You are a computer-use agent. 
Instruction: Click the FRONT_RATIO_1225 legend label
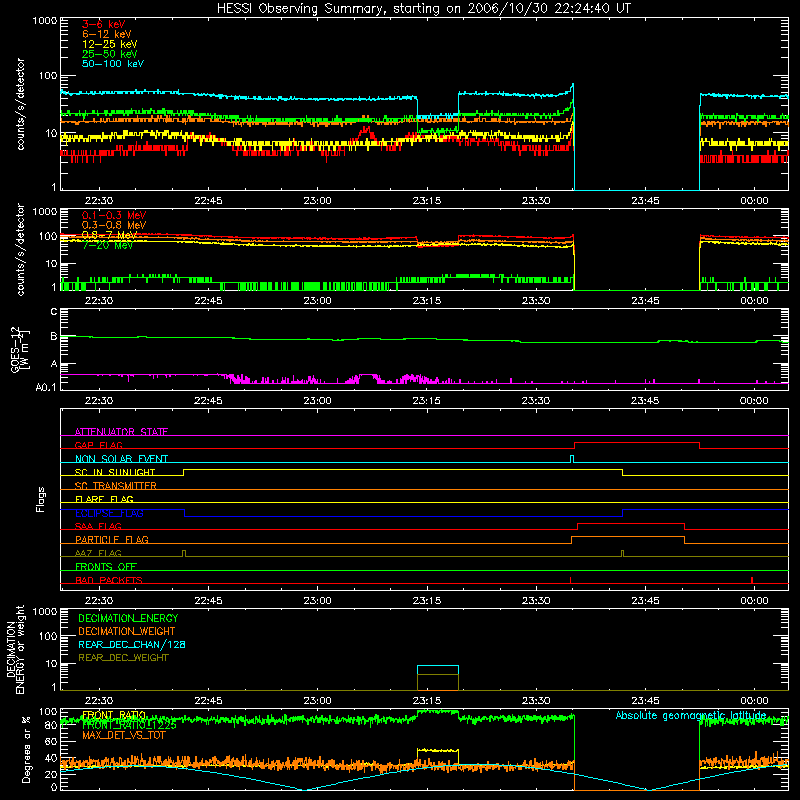pyautogui.click(x=129, y=725)
